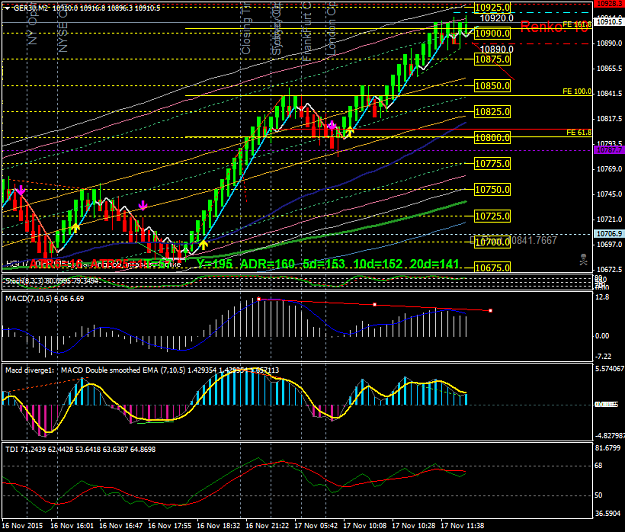Select the FE 161.8 Fibonacci label
625x532 pixels.
(x=577, y=24)
